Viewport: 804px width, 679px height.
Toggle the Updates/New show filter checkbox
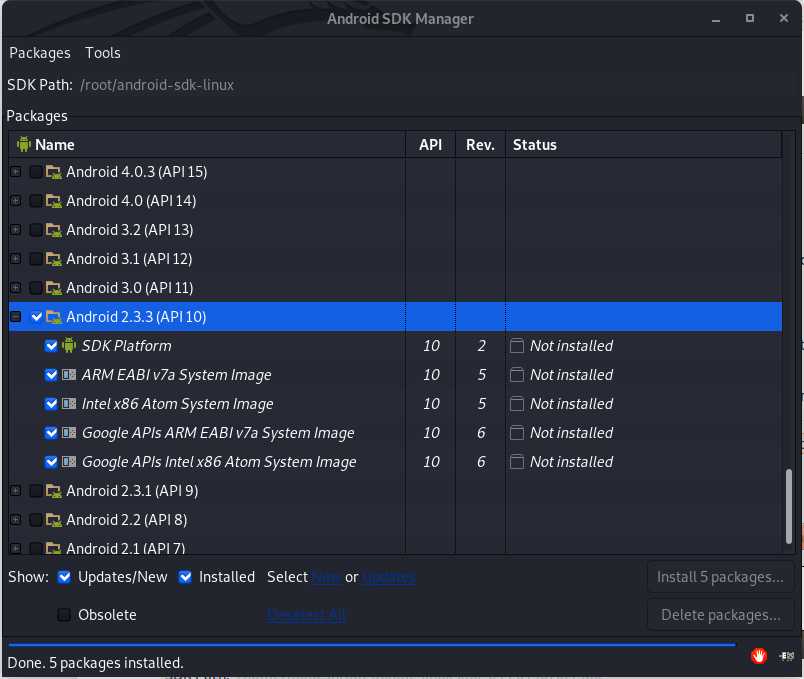pyautogui.click(x=64, y=577)
